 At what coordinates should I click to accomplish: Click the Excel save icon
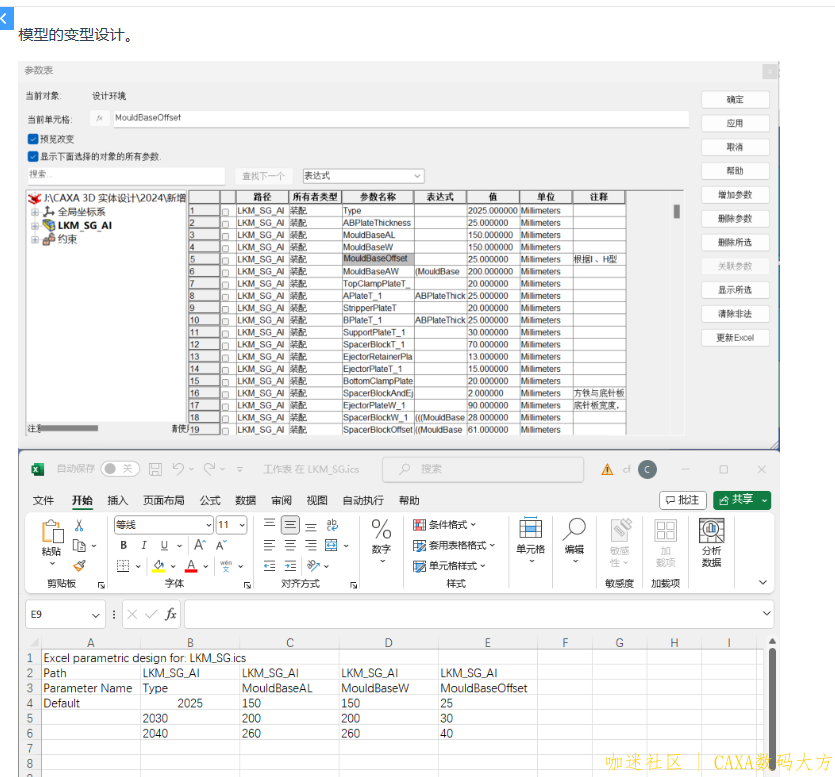tap(155, 469)
